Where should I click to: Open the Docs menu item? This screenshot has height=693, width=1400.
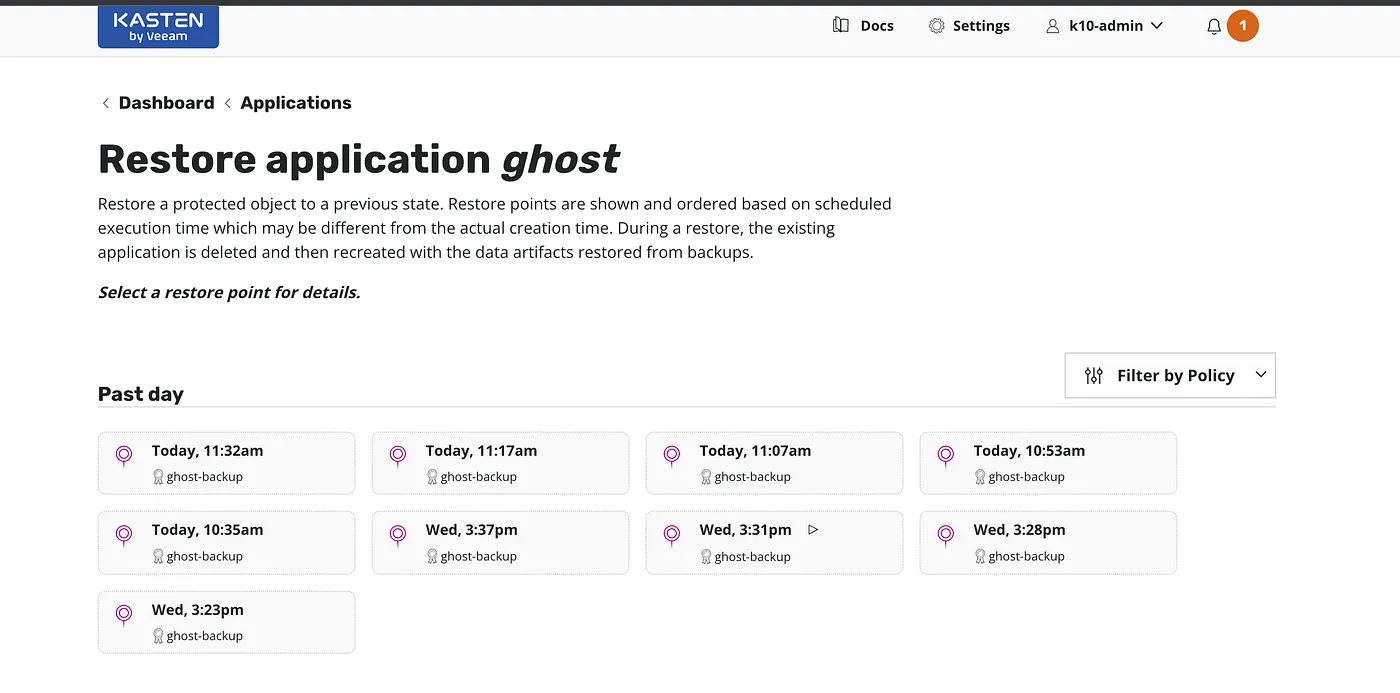876,26
